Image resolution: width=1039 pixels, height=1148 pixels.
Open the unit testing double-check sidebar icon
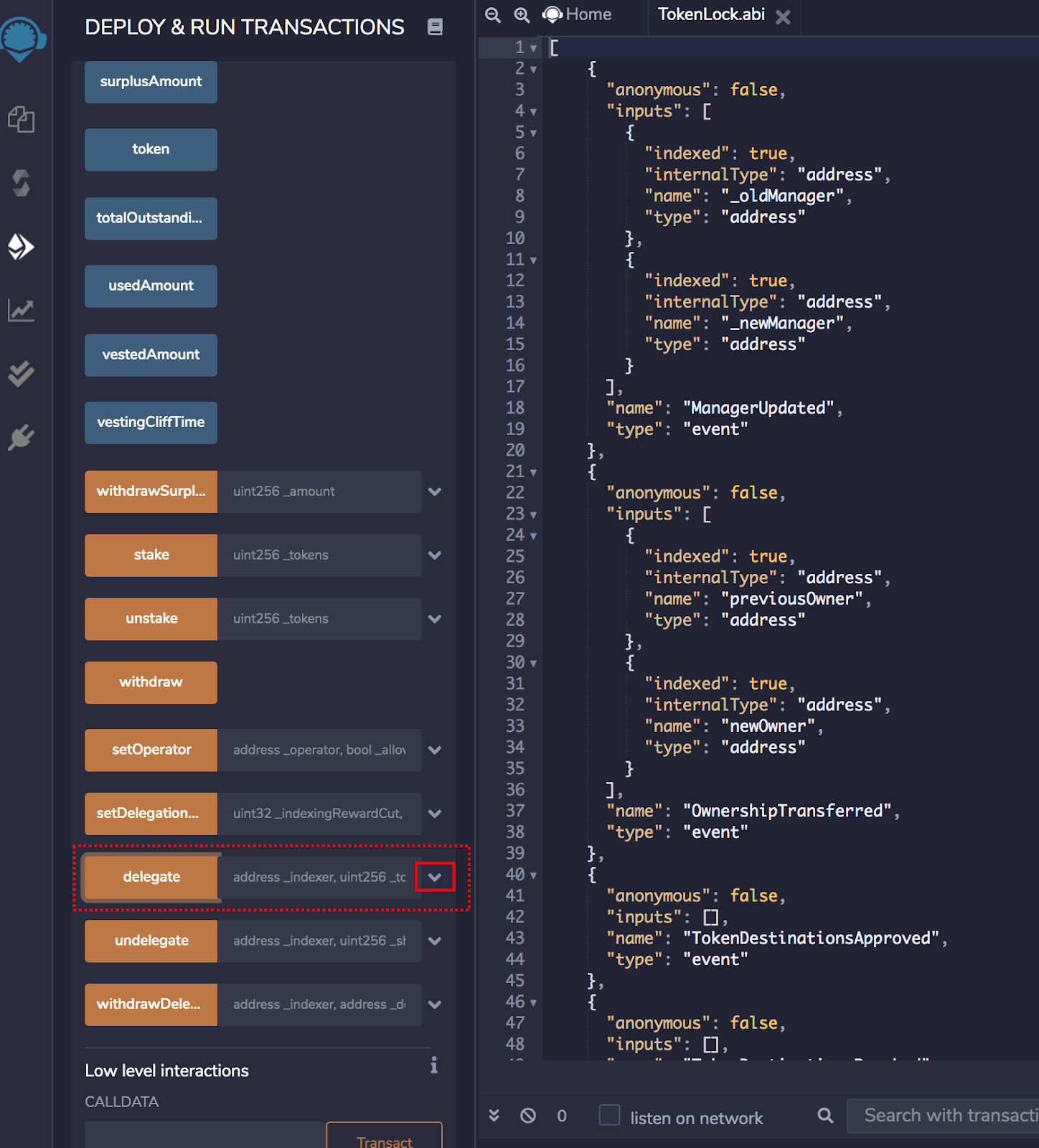coord(22,374)
